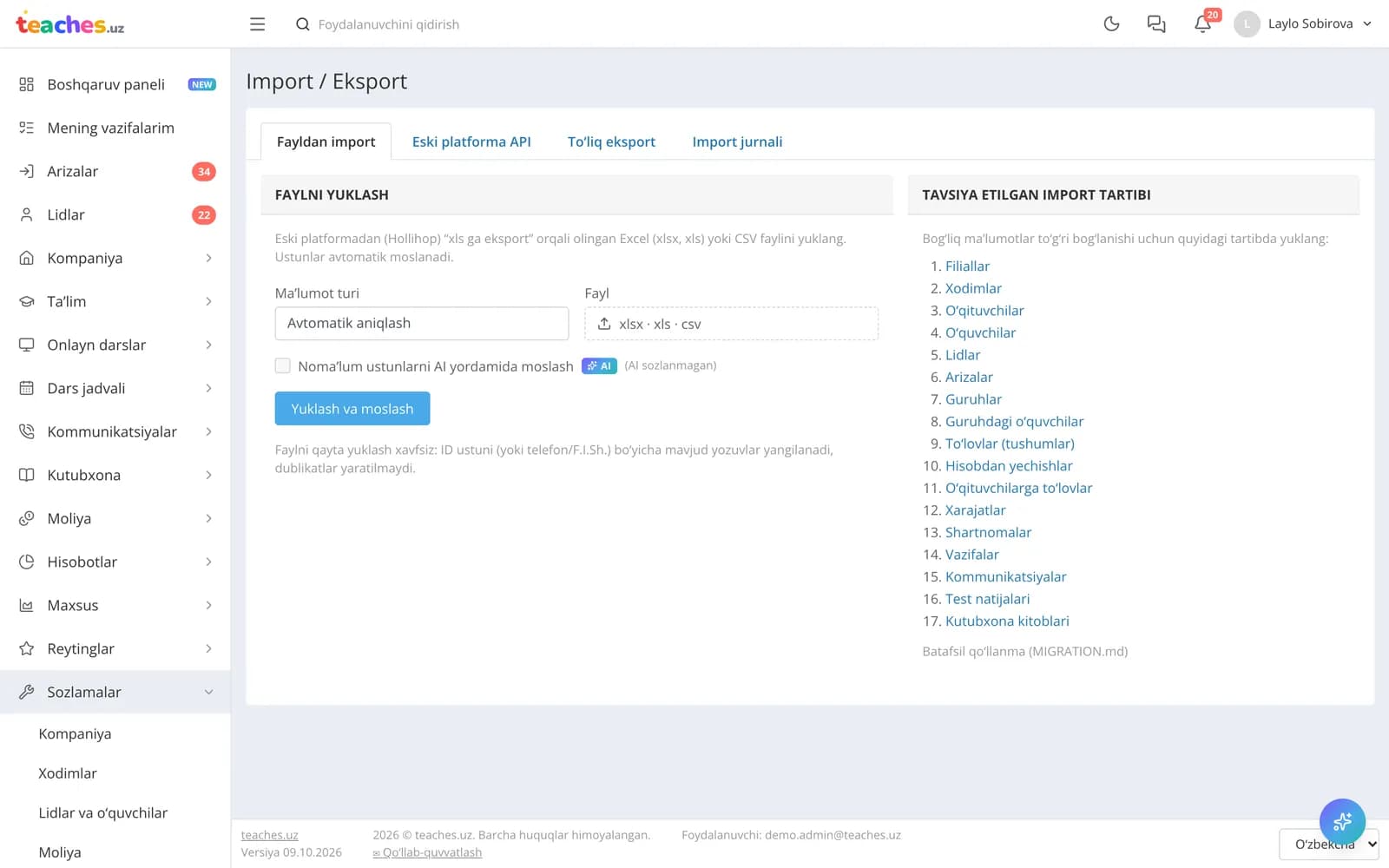Open the Guruhdagi o'quvchilar link
This screenshot has height=868, width=1389.
point(1014,422)
